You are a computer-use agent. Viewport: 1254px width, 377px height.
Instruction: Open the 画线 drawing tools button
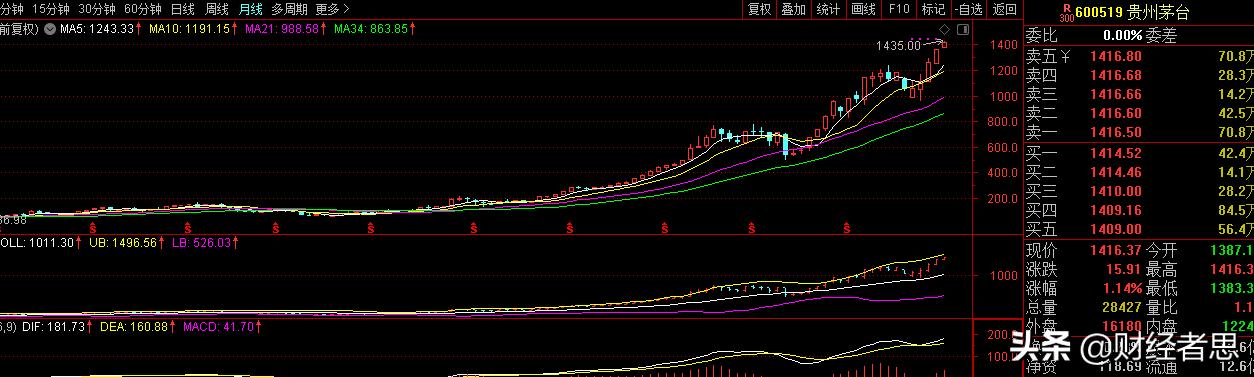(863, 9)
